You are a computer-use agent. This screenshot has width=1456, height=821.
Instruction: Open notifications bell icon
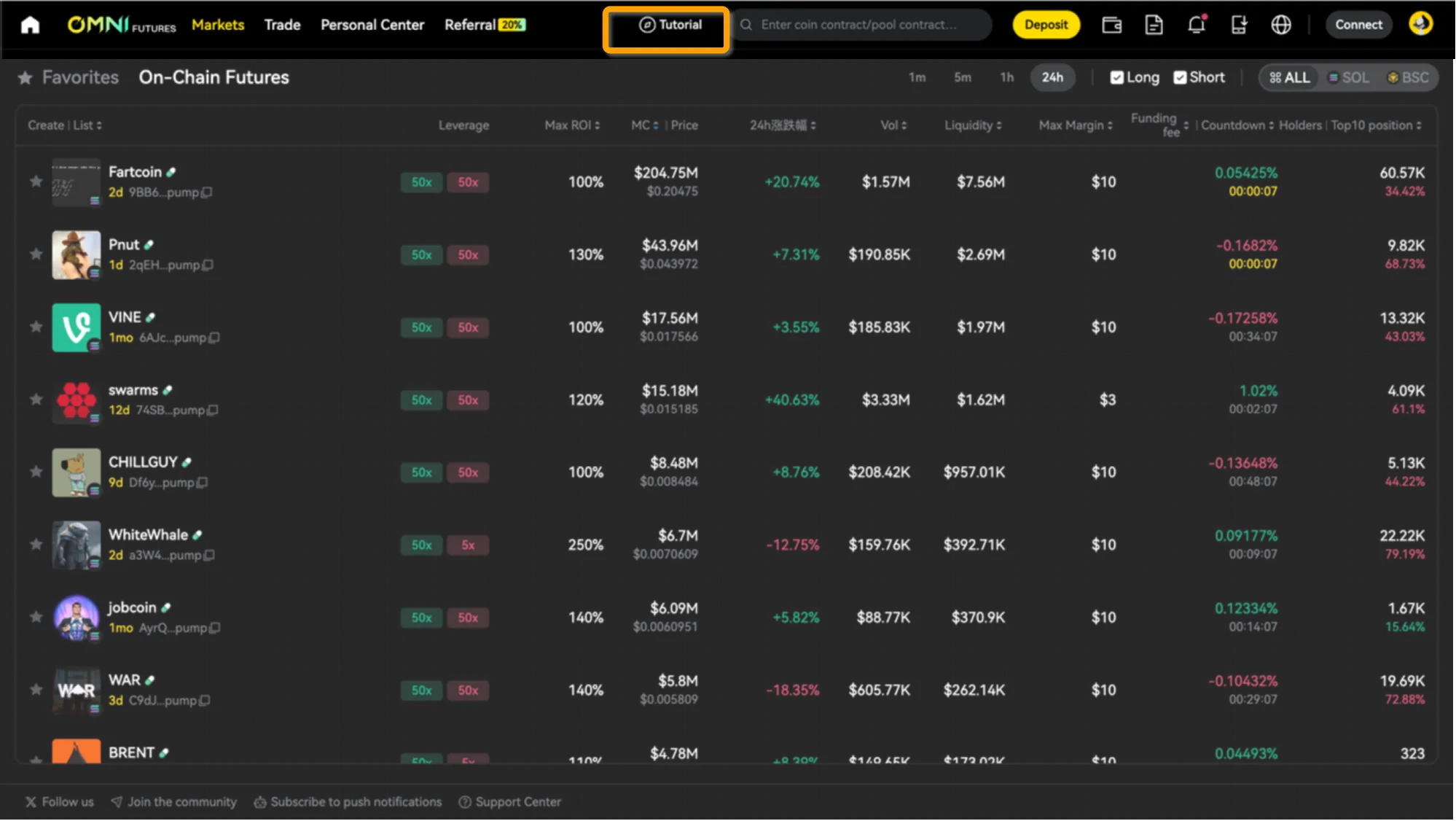pyautogui.click(x=1196, y=25)
